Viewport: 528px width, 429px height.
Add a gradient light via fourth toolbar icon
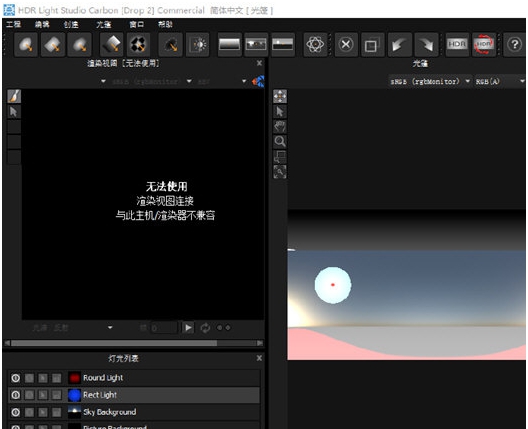pyautogui.click(x=112, y=44)
